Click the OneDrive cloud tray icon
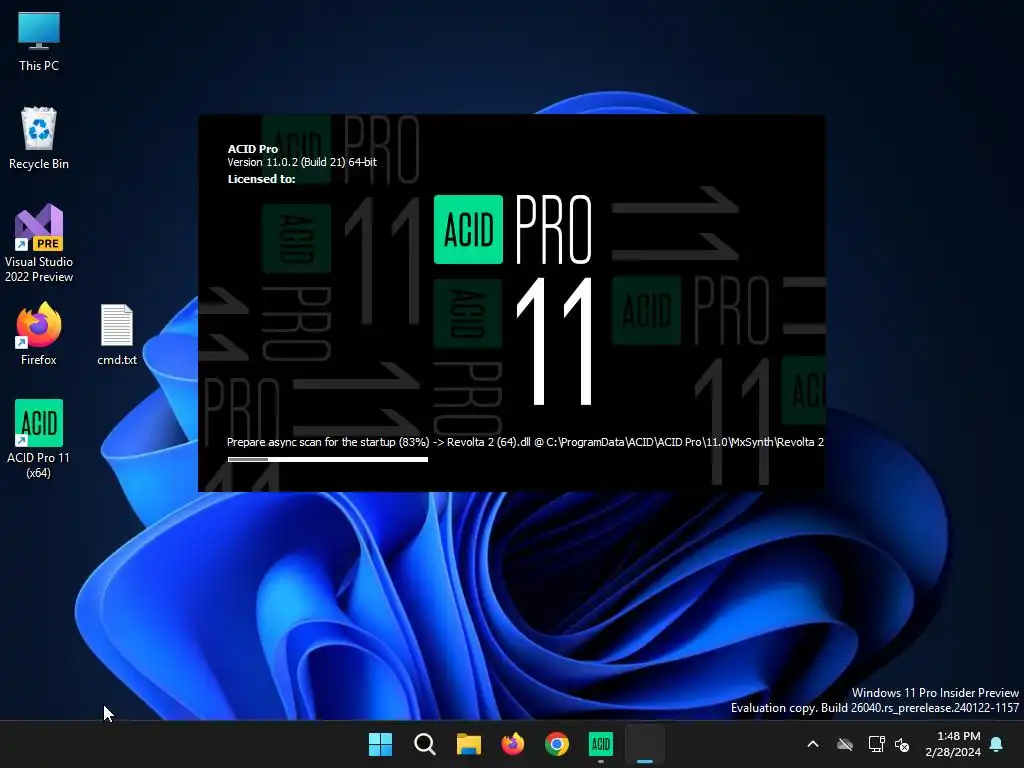Screen dimensions: 1024x768 point(845,744)
